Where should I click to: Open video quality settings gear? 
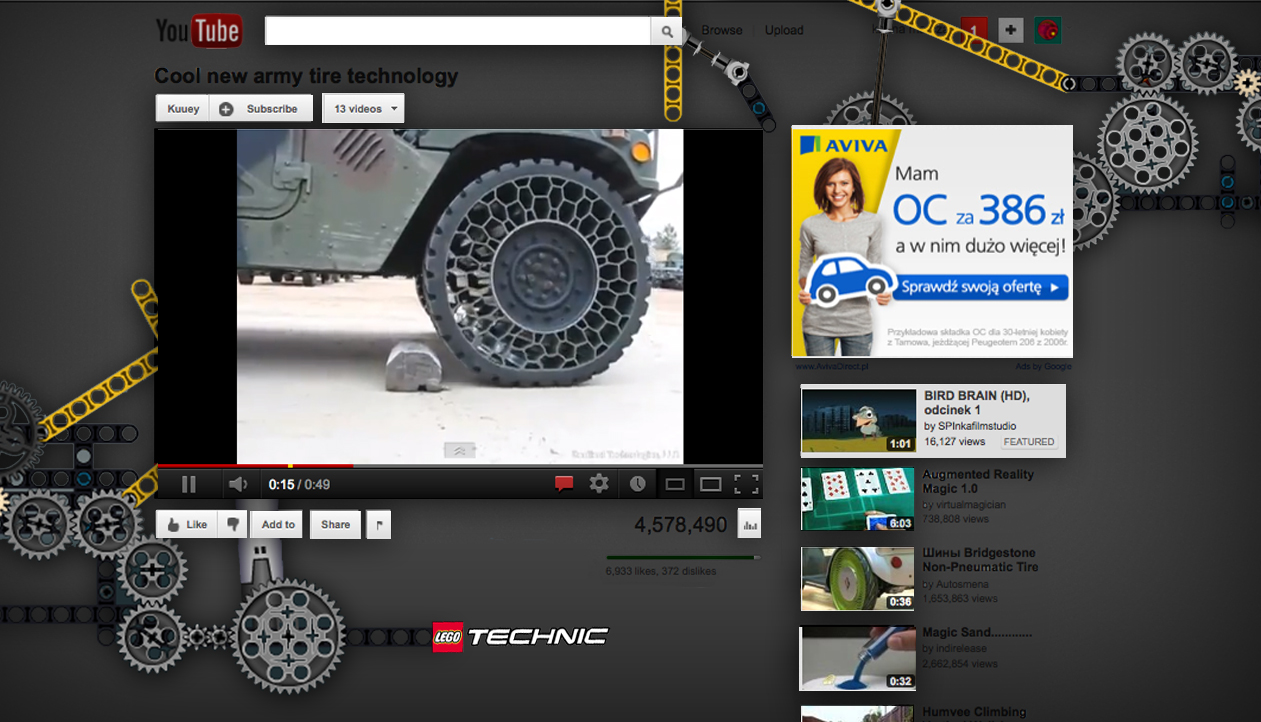click(599, 484)
